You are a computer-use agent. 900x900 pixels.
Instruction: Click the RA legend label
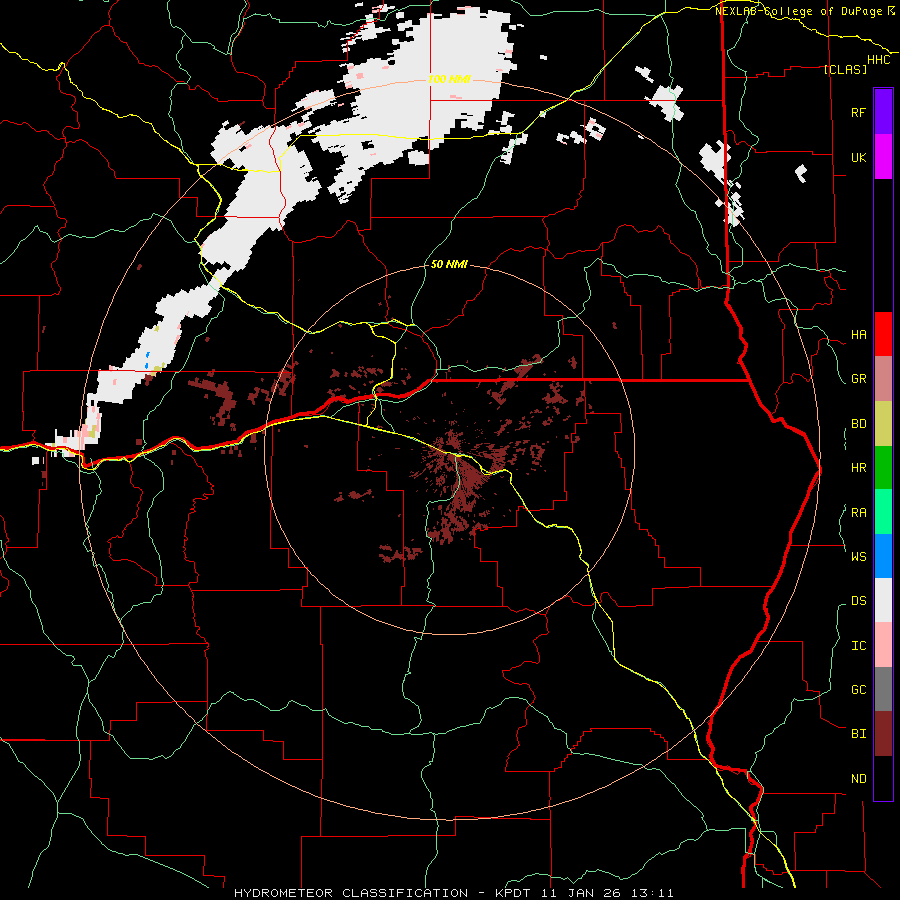coord(858,513)
